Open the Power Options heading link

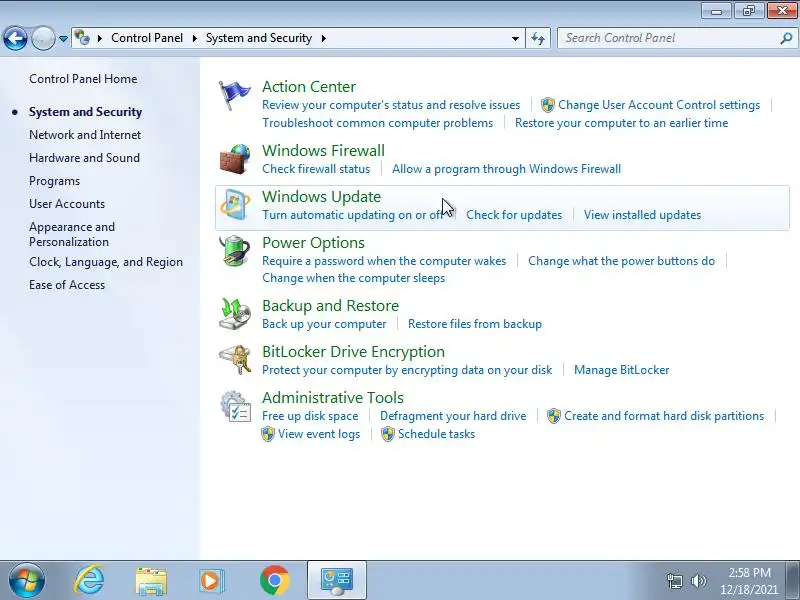(x=313, y=243)
